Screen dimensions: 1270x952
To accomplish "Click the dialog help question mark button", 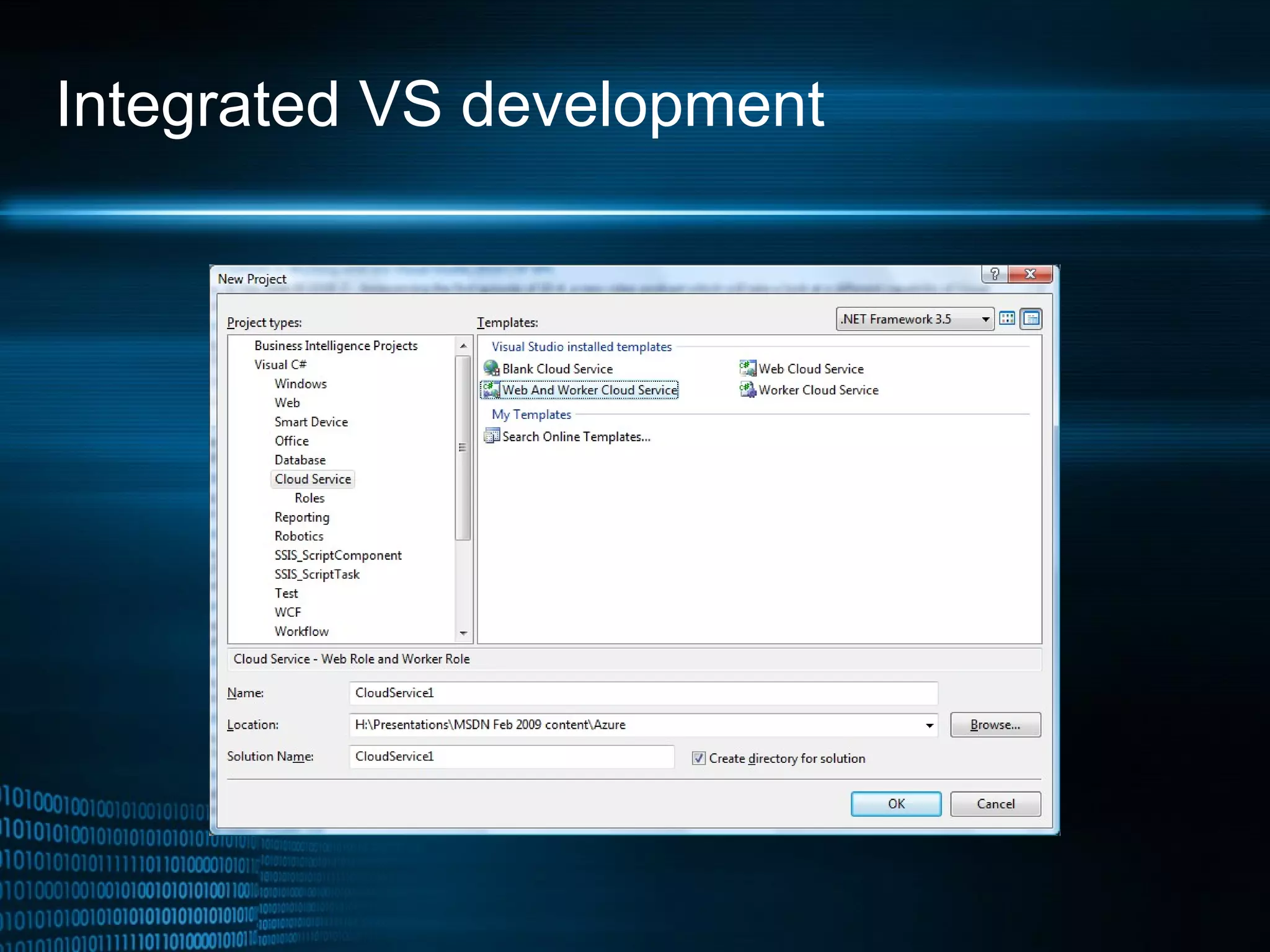I will point(995,274).
